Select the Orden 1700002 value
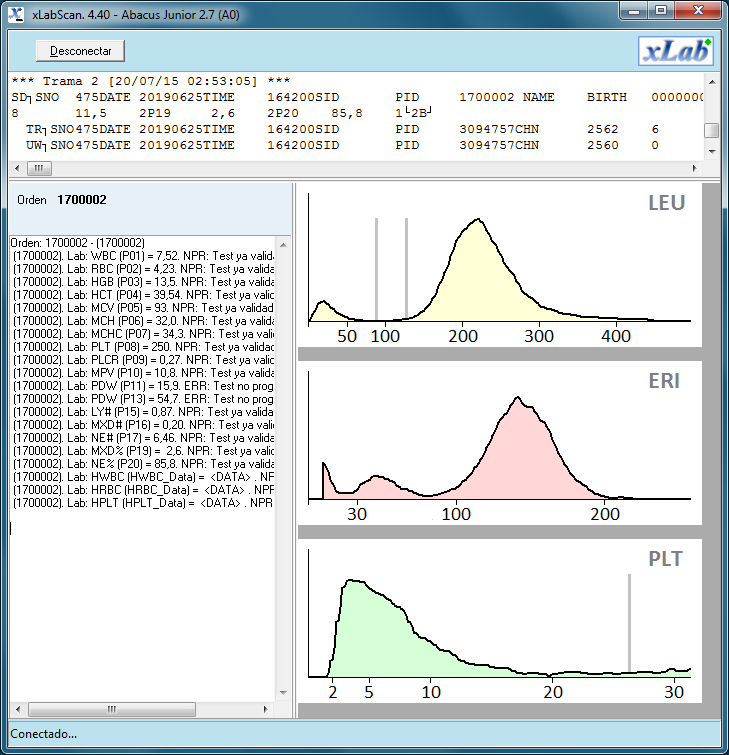The width and height of the screenshot is (729, 755). [82, 200]
